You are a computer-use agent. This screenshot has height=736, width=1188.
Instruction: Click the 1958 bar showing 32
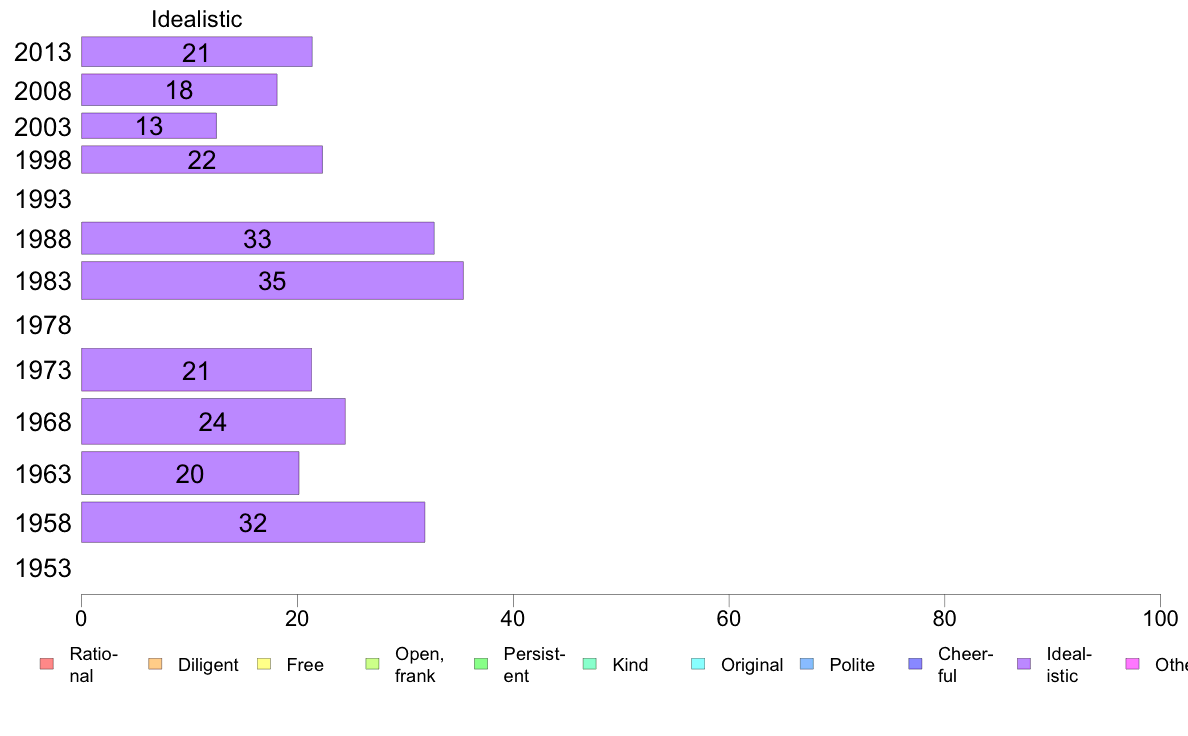tap(253, 522)
